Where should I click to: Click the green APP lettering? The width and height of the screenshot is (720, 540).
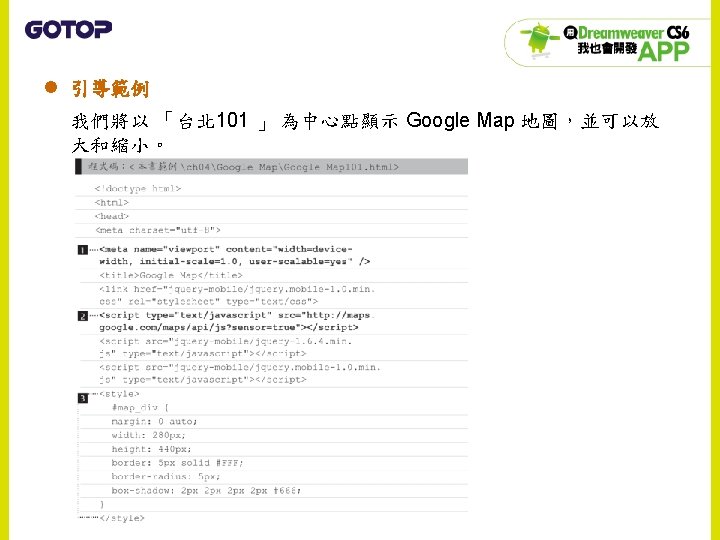(x=664, y=51)
